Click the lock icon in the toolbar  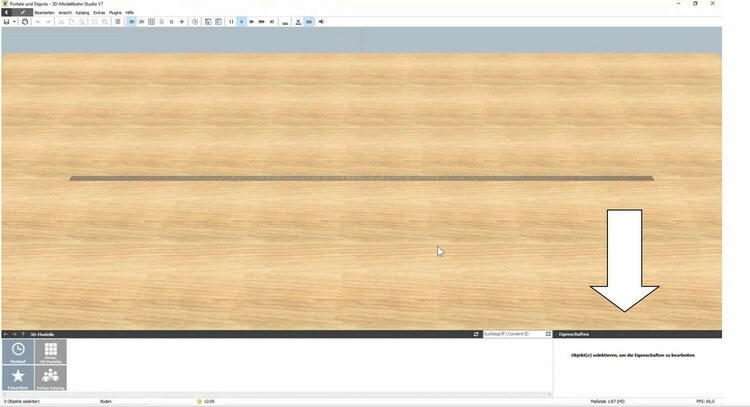[x=162, y=22]
